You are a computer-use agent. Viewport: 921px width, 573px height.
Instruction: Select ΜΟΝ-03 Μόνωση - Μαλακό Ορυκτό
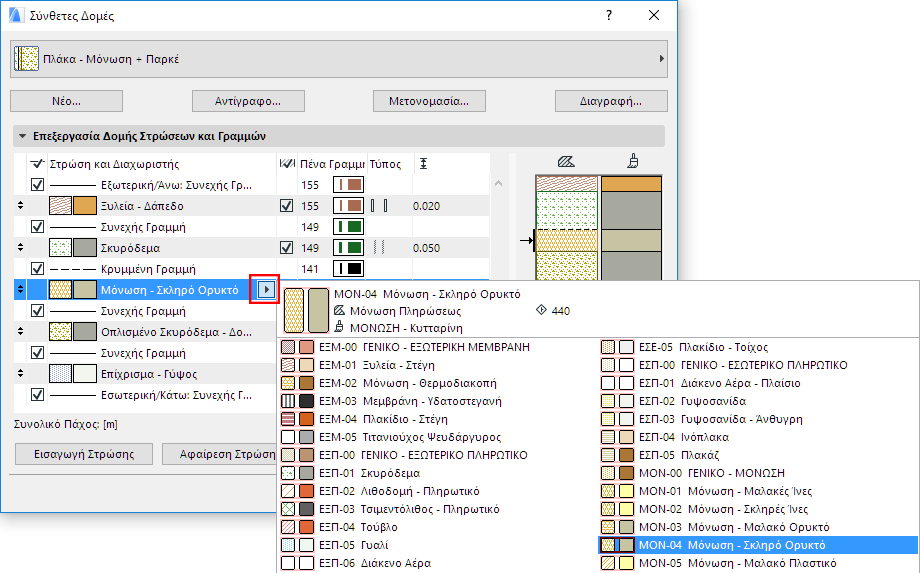click(758, 527)
